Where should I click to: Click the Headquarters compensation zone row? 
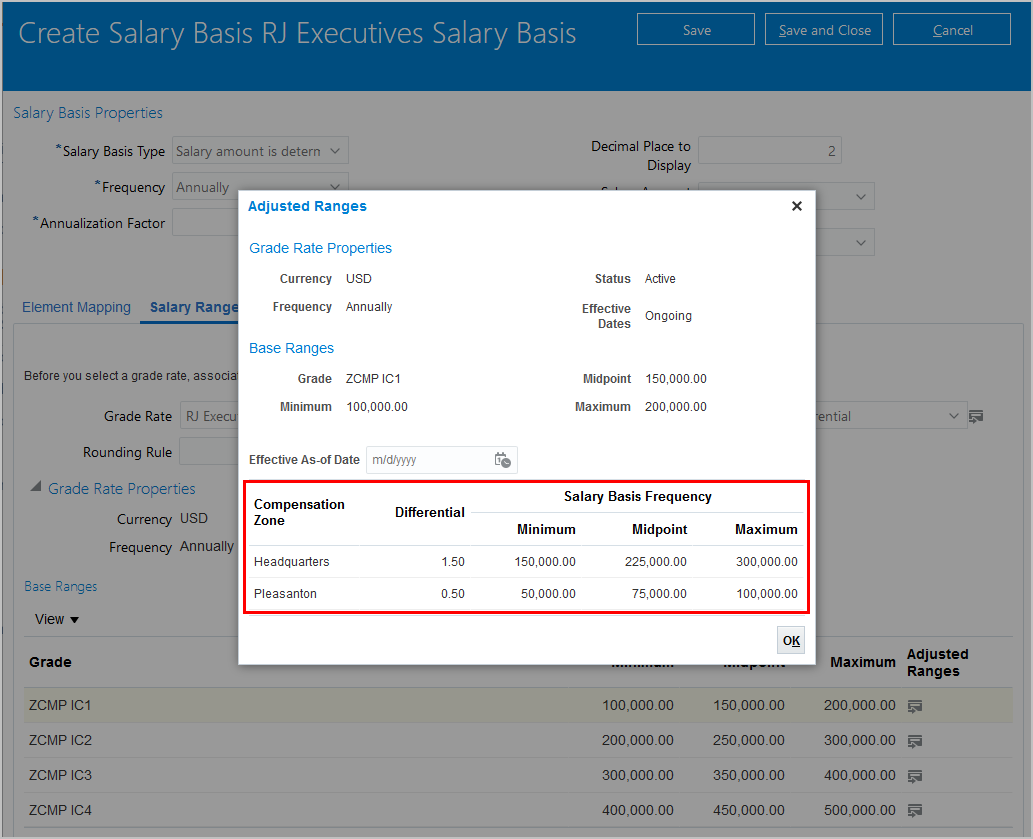pyautogui.click(x=526, y=562)
